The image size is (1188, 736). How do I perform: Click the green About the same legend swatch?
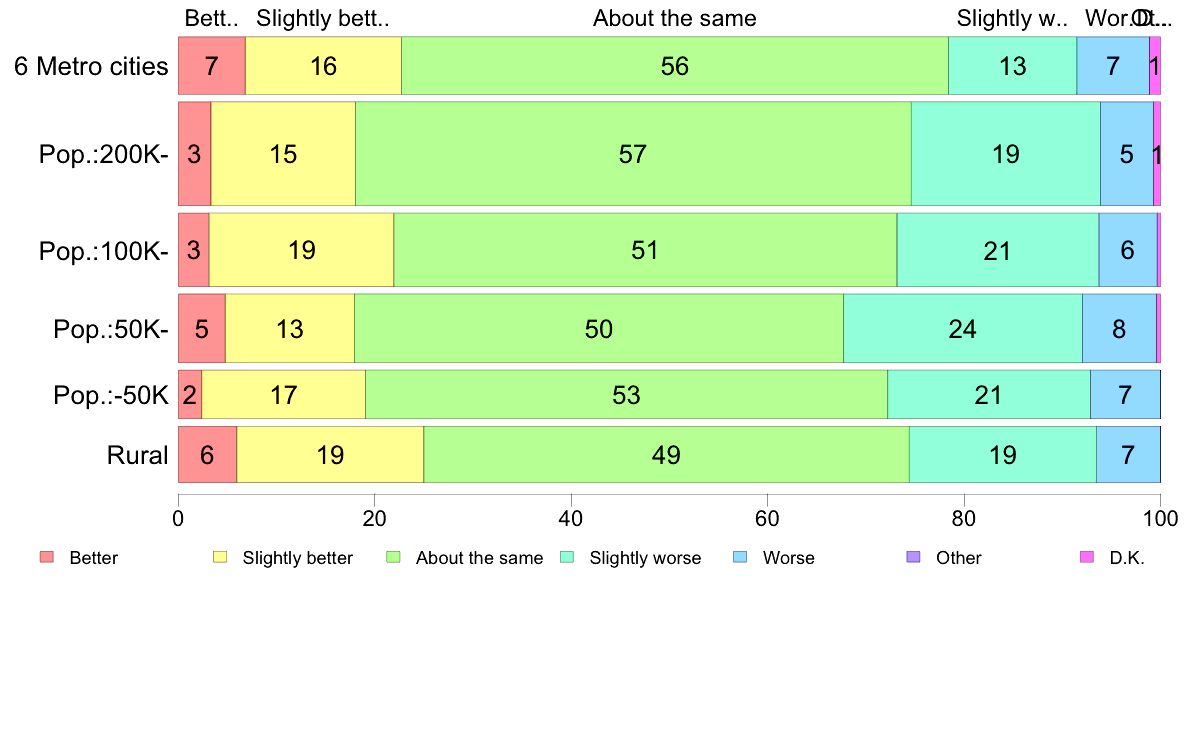(393, 557)
